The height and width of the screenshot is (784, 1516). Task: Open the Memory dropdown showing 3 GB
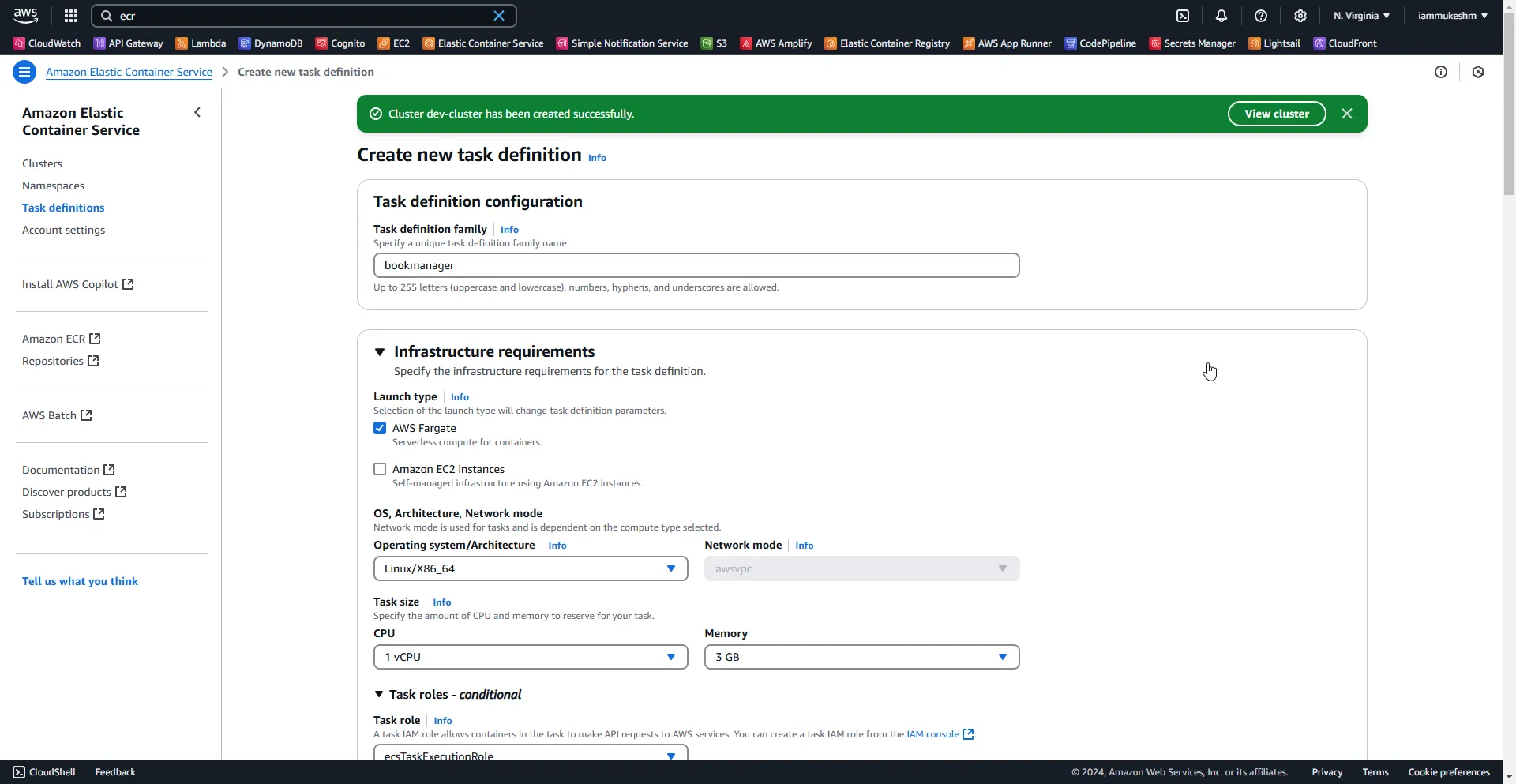click(861, 656)
